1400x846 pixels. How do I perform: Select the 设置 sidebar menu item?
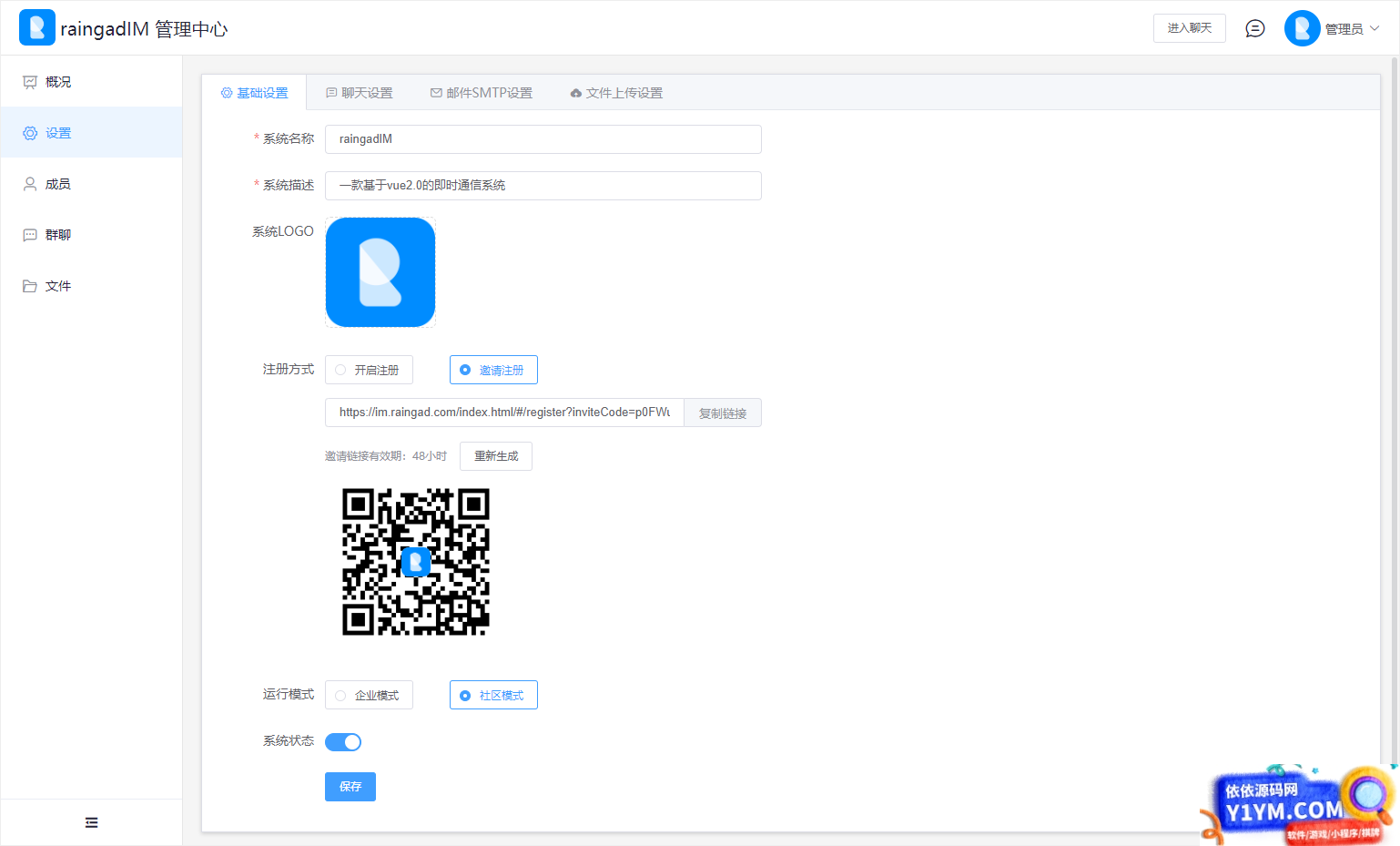point(91,133)
